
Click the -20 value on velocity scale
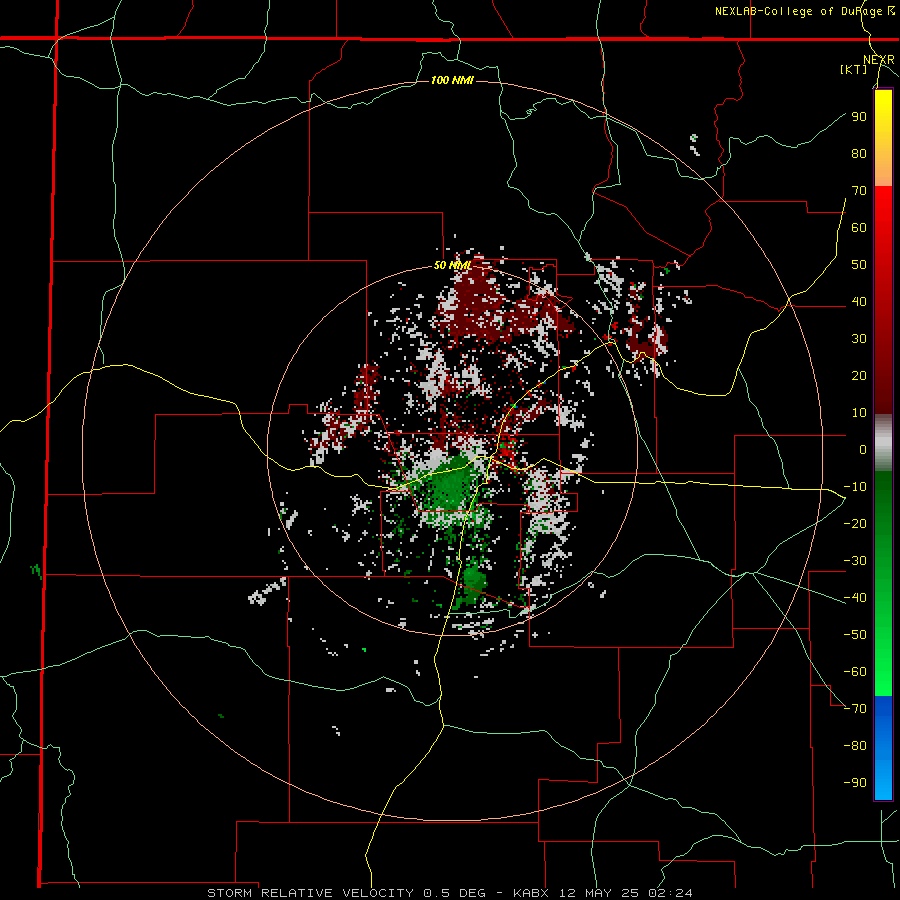coord(855,523)
